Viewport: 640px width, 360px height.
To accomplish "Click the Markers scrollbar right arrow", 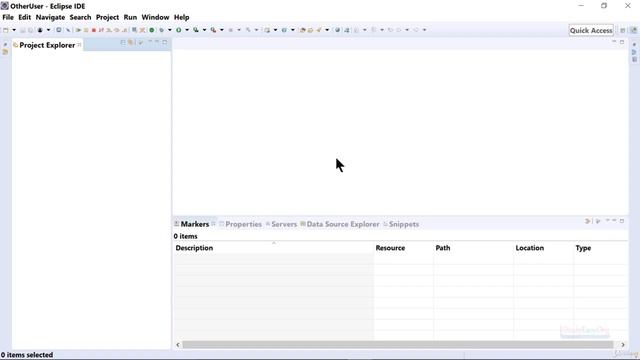I will point(623,344).
